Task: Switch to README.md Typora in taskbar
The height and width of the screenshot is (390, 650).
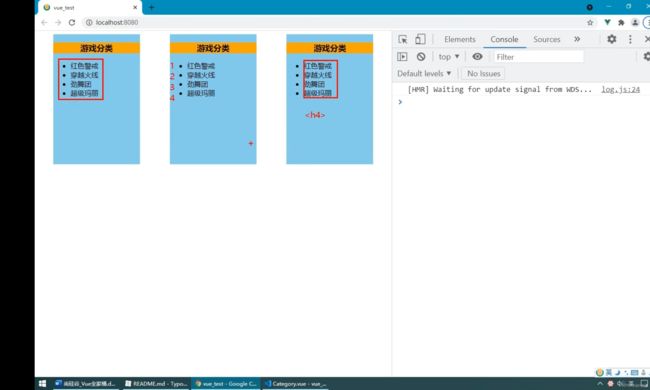Action: click(156, 384)
